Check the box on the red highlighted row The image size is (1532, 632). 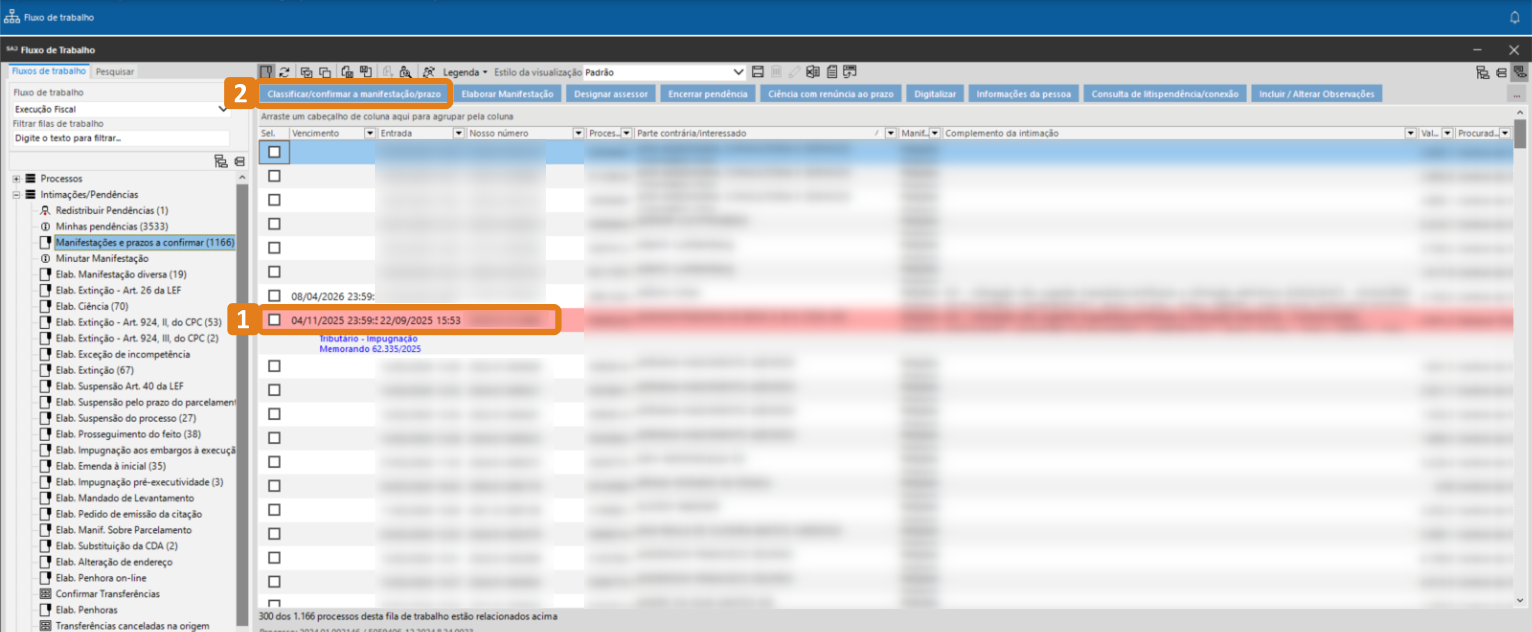(274, 320)
